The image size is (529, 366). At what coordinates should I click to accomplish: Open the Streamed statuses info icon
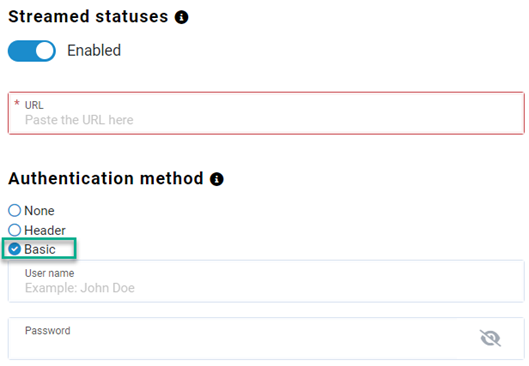point(182,17)
